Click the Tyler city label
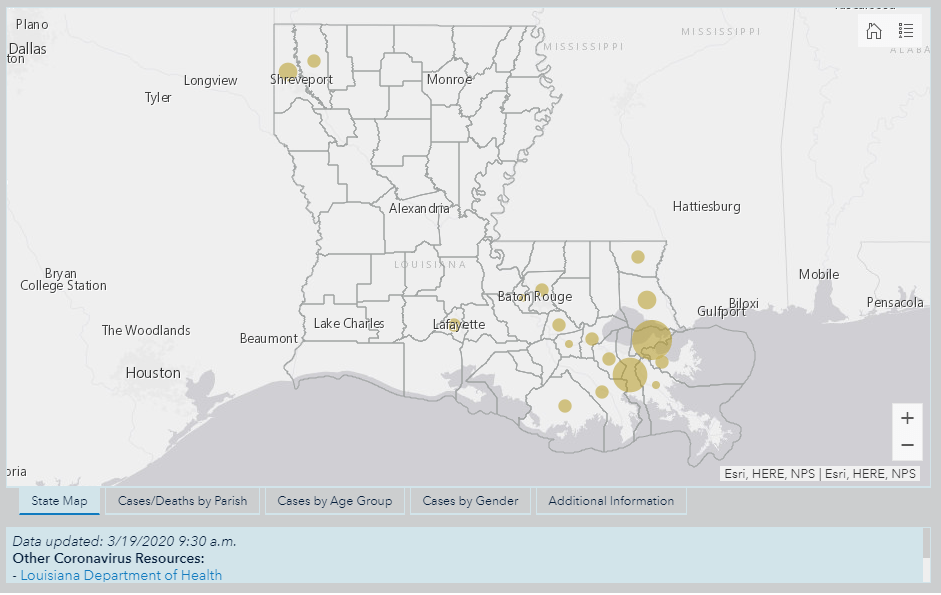The width and height of the screenshot is (941, 595). pos(158,97)
